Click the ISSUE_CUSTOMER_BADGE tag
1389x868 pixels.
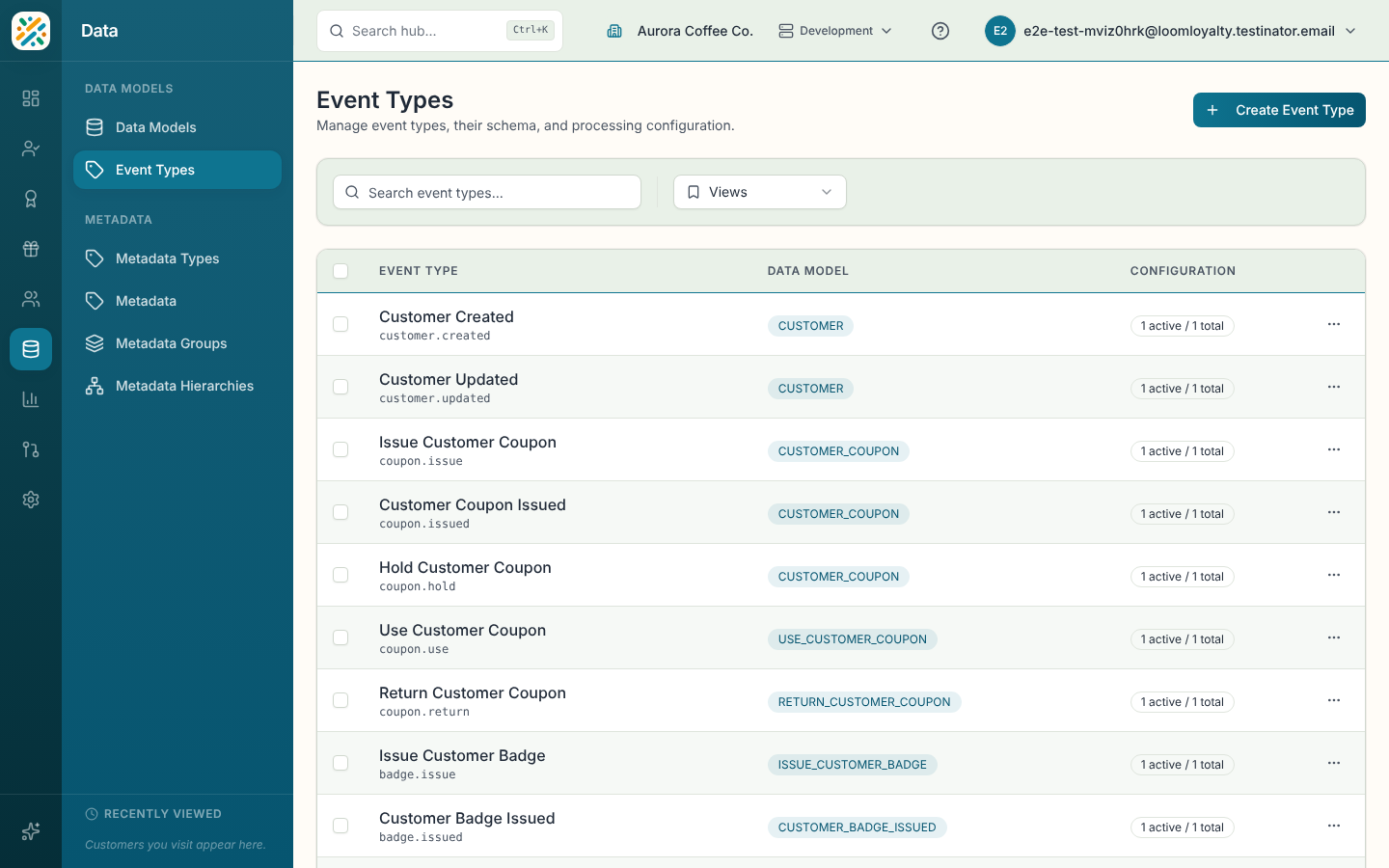click(853, 765)
